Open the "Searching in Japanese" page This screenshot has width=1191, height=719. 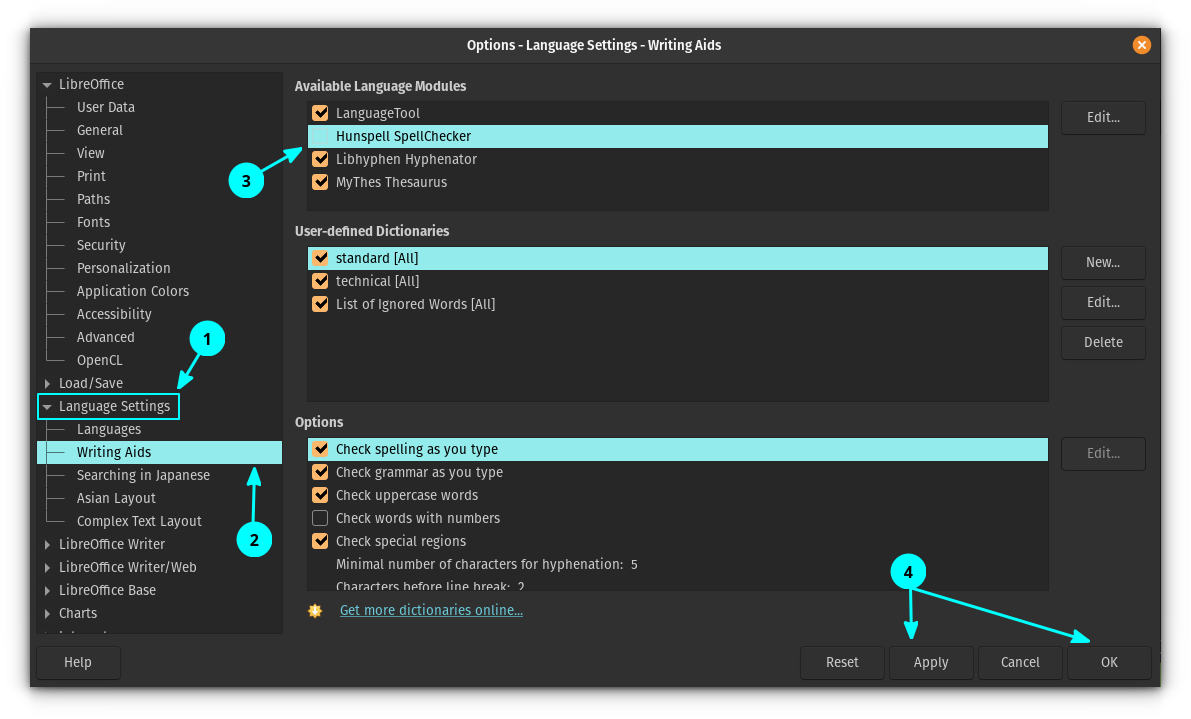point(143,475)
